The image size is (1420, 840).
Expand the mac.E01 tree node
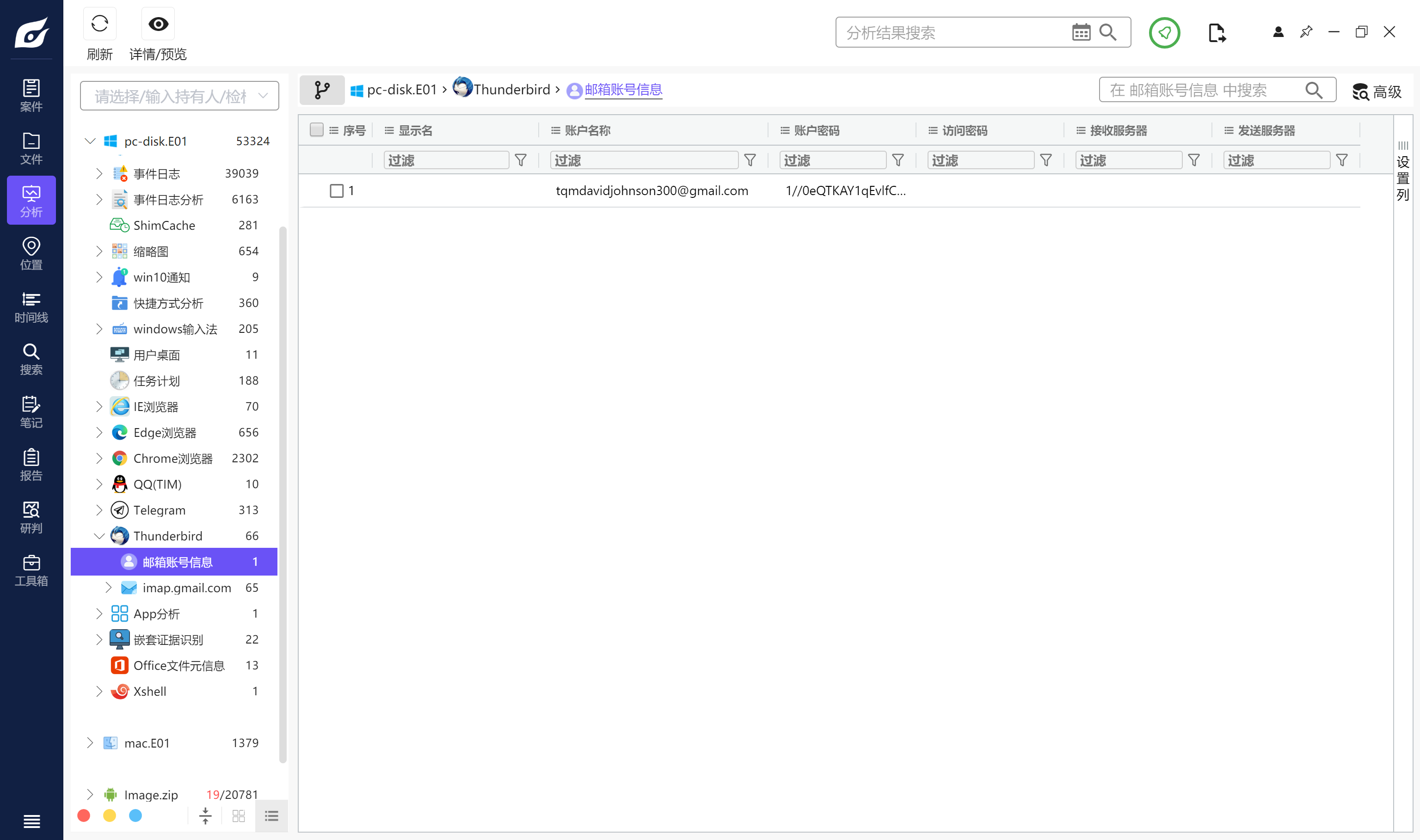click(x=90, y=742)
